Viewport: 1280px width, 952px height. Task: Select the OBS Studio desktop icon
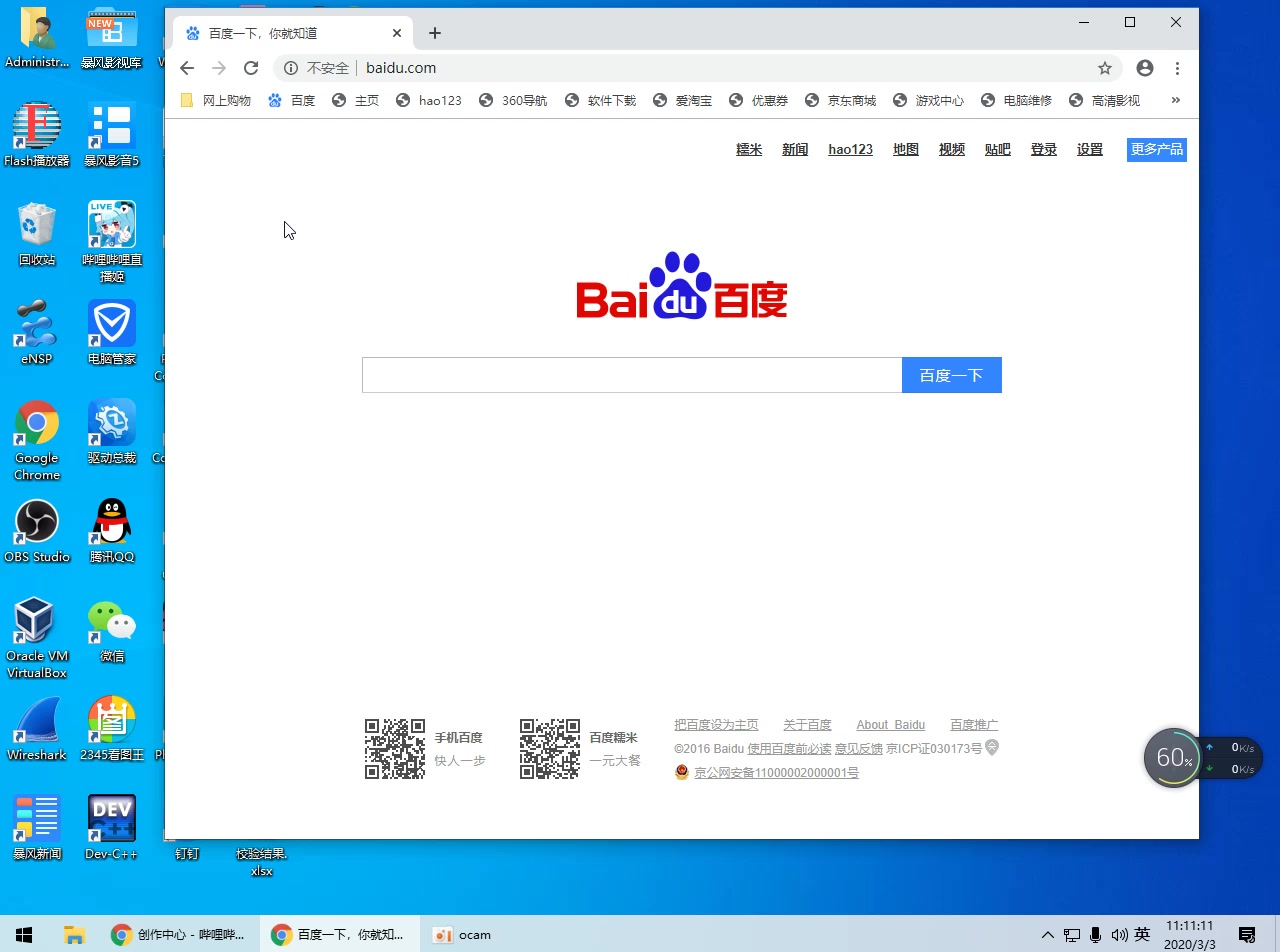[x=37, y=531]
